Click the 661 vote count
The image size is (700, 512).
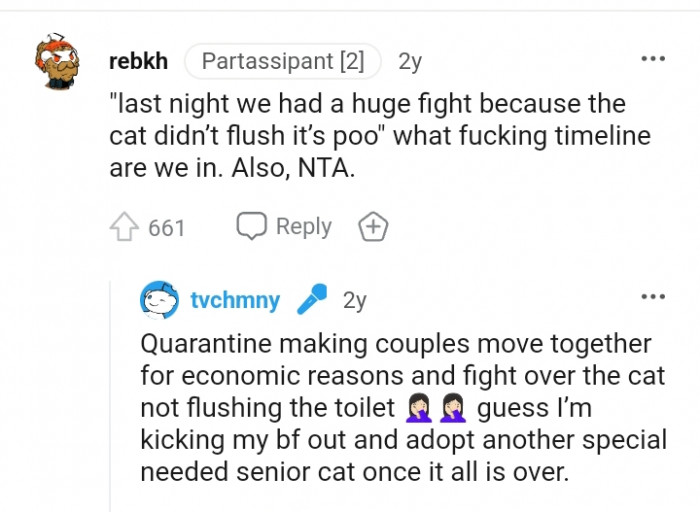[166, 228]
